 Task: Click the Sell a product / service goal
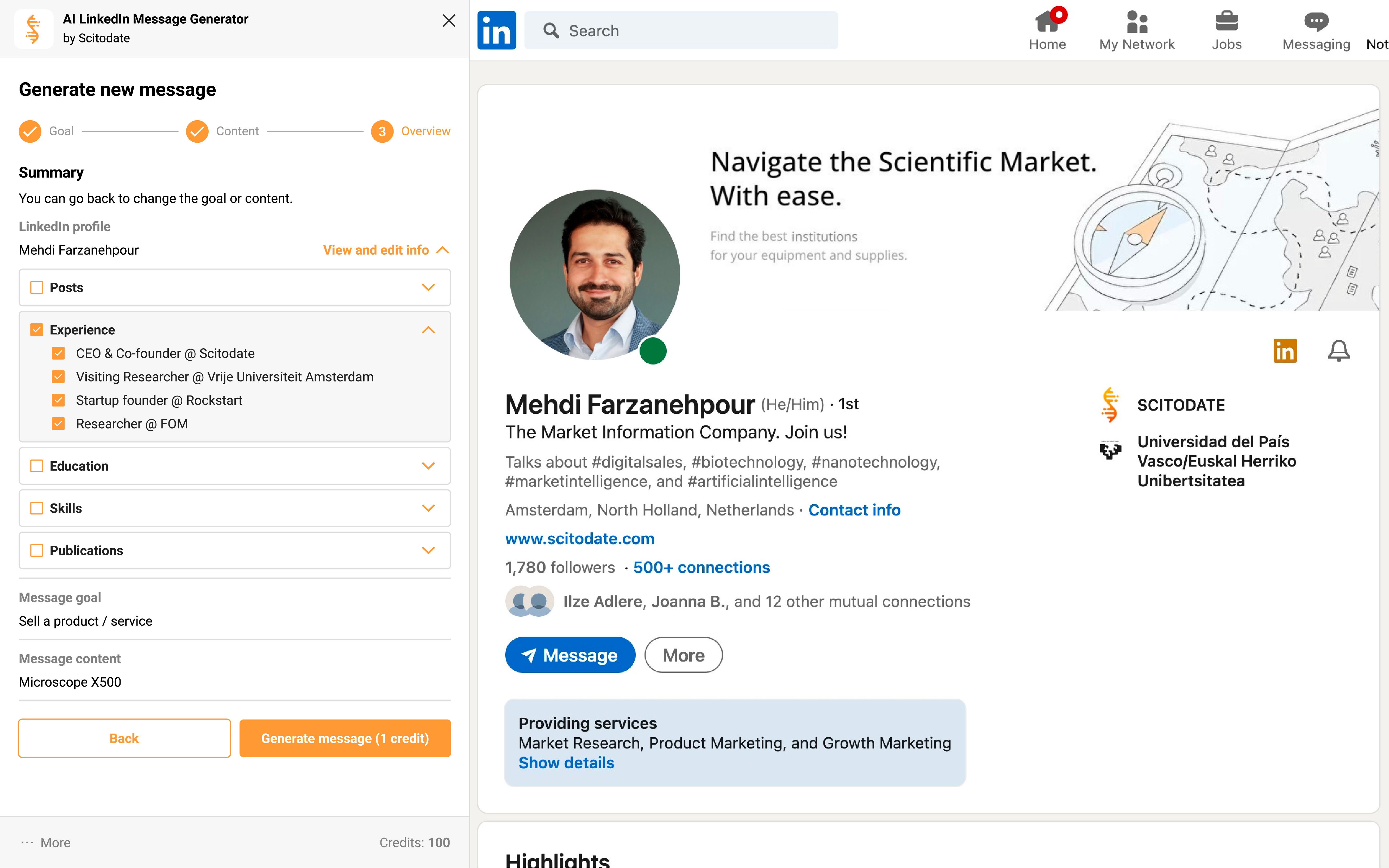[x=86, y=621]
